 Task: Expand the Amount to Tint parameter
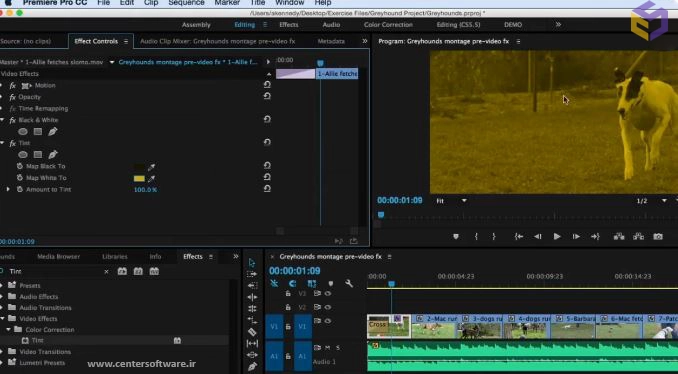pyautogui.click(x=8, y=189)
